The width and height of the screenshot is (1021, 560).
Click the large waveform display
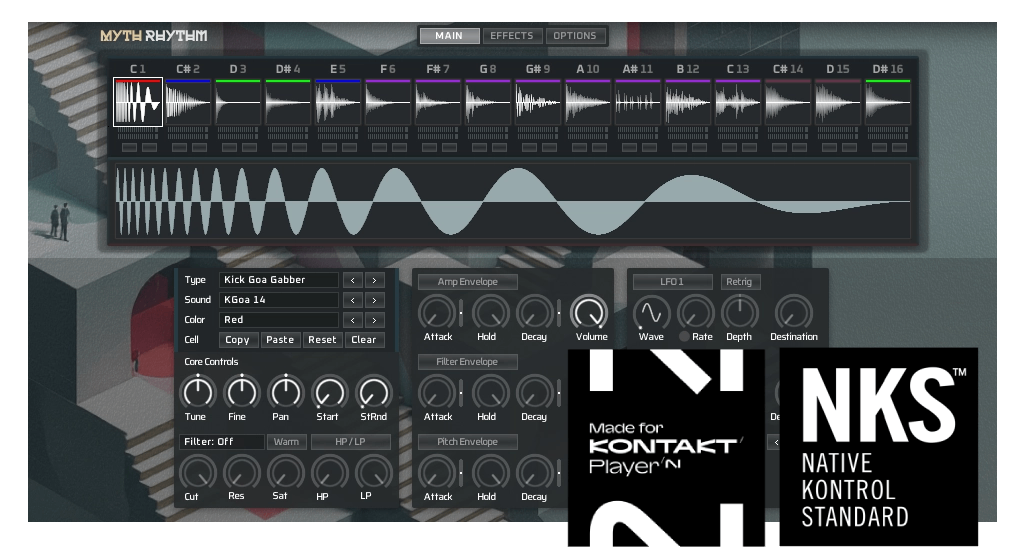512,201
